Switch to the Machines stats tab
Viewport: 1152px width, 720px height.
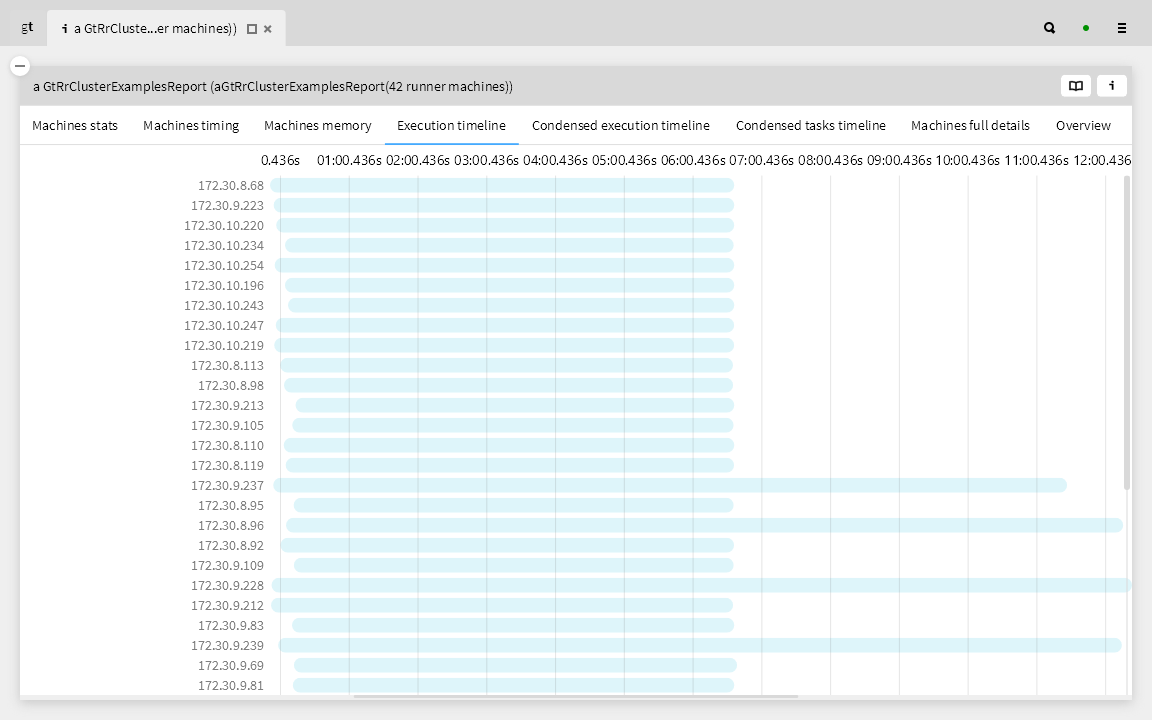click(x=75, y=126)
